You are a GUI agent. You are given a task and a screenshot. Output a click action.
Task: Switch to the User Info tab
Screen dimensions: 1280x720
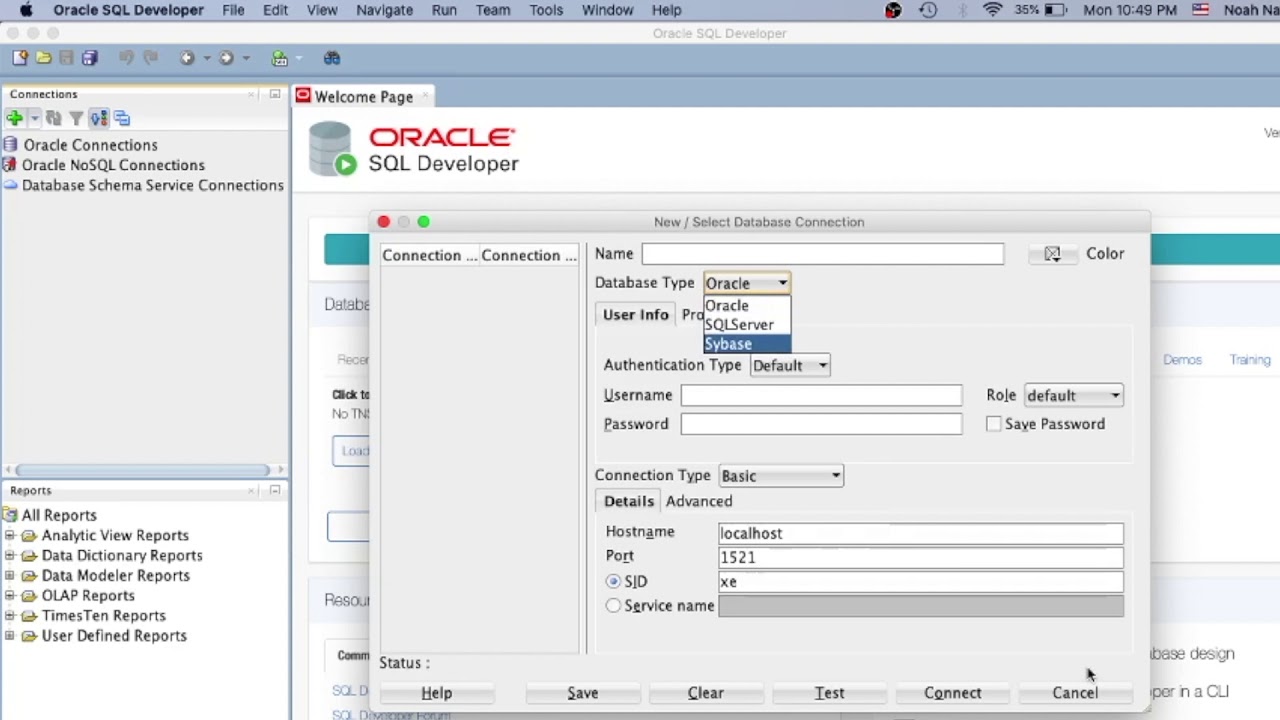(x=636, y=314)
